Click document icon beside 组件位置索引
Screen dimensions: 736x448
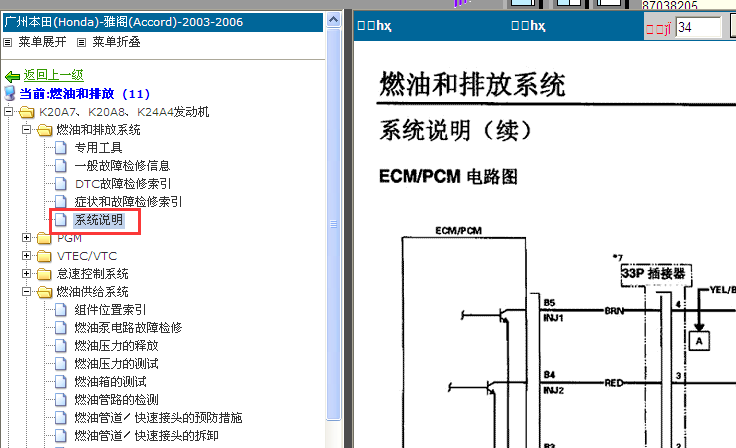click(x=61, y=309)
